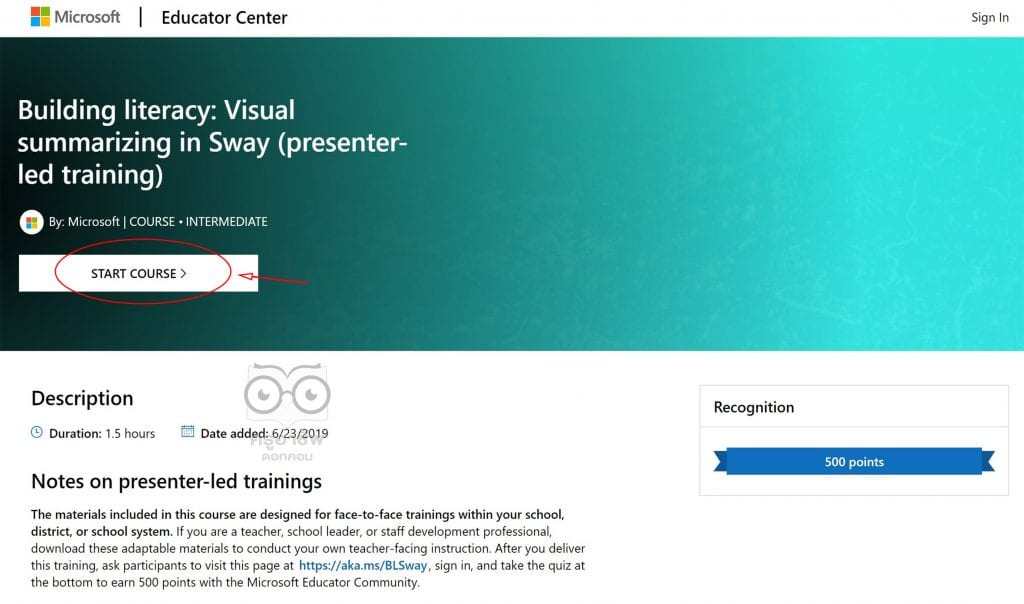The height and width of the screenshot is (604, 1024).
Task: Click the 500 points ribbon badge
Action: [854, 461]
